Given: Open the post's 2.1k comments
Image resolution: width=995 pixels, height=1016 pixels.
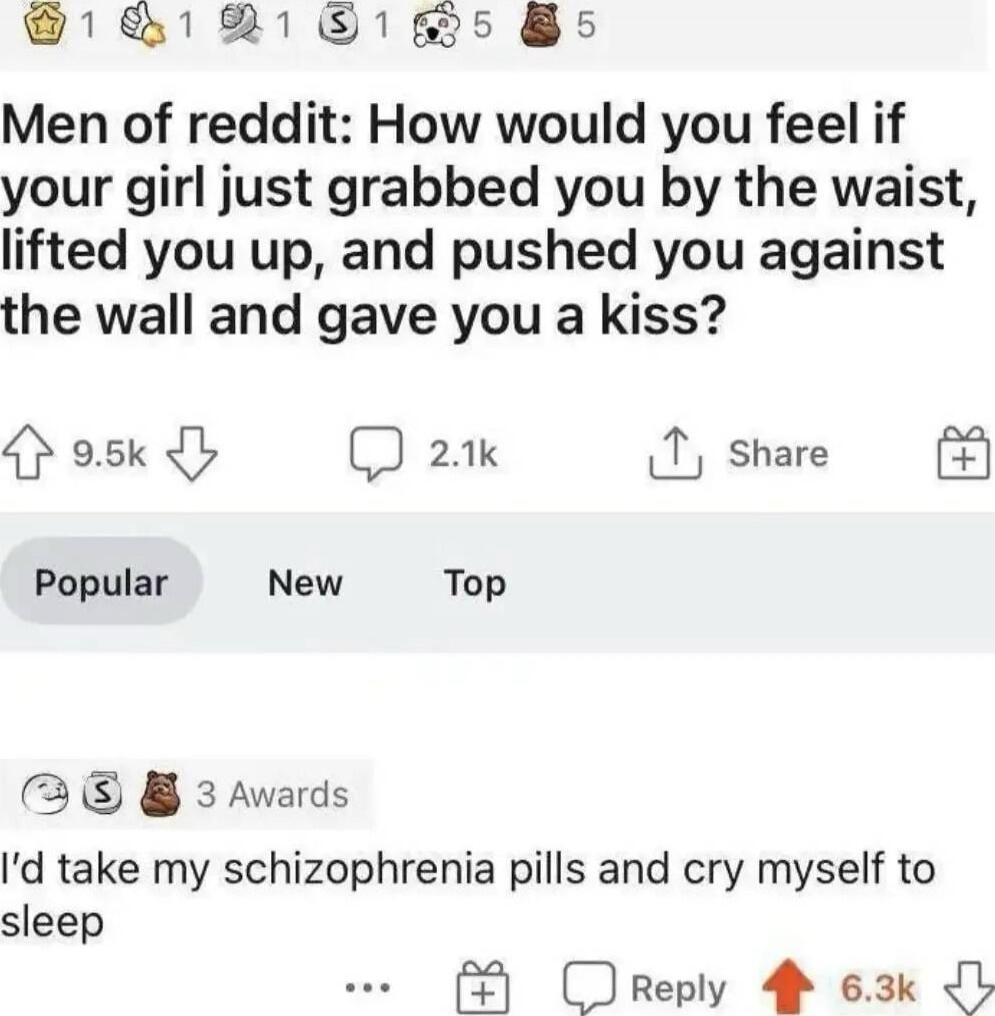Looking at the screenshot, I should (424, 453).
